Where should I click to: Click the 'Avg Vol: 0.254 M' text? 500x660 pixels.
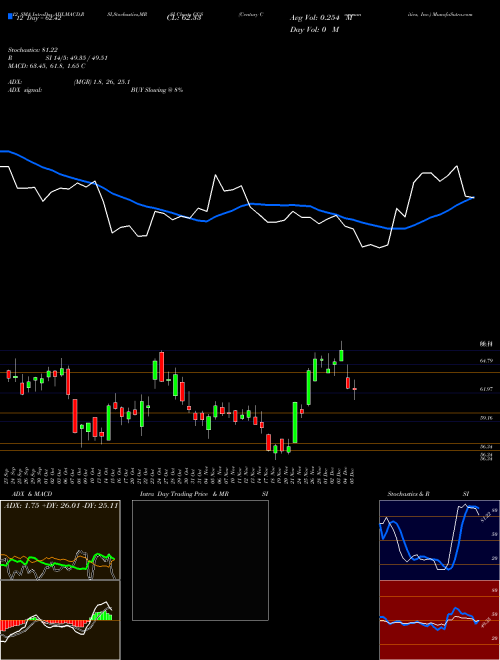pos(320,18)
